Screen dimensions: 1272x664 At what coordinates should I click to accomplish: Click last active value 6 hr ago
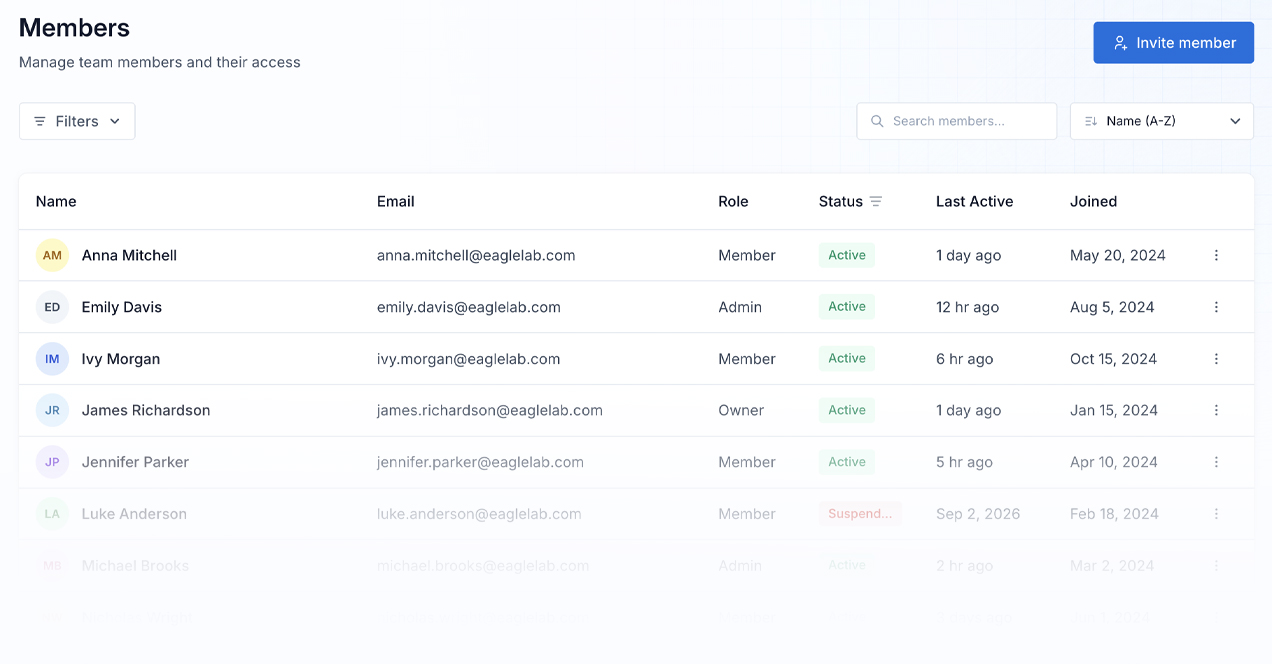tap(965, 359)
